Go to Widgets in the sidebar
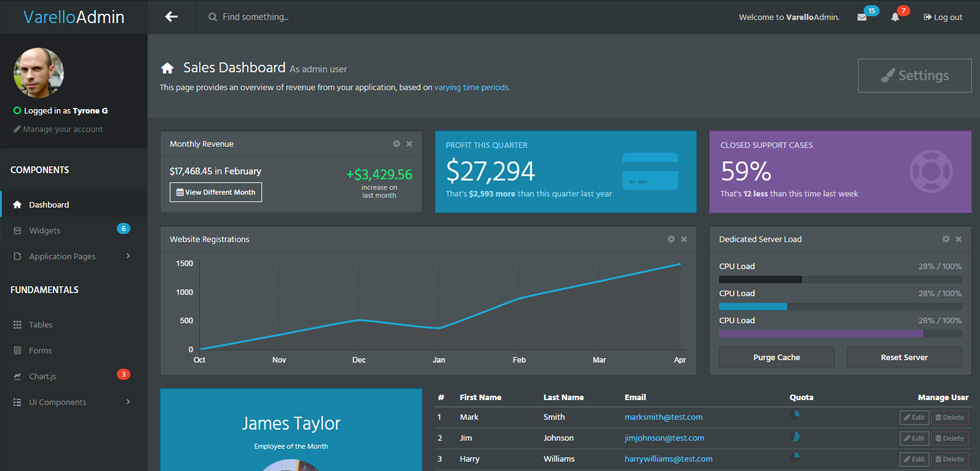The image size is (980, 471). click(x=74, y=231)
